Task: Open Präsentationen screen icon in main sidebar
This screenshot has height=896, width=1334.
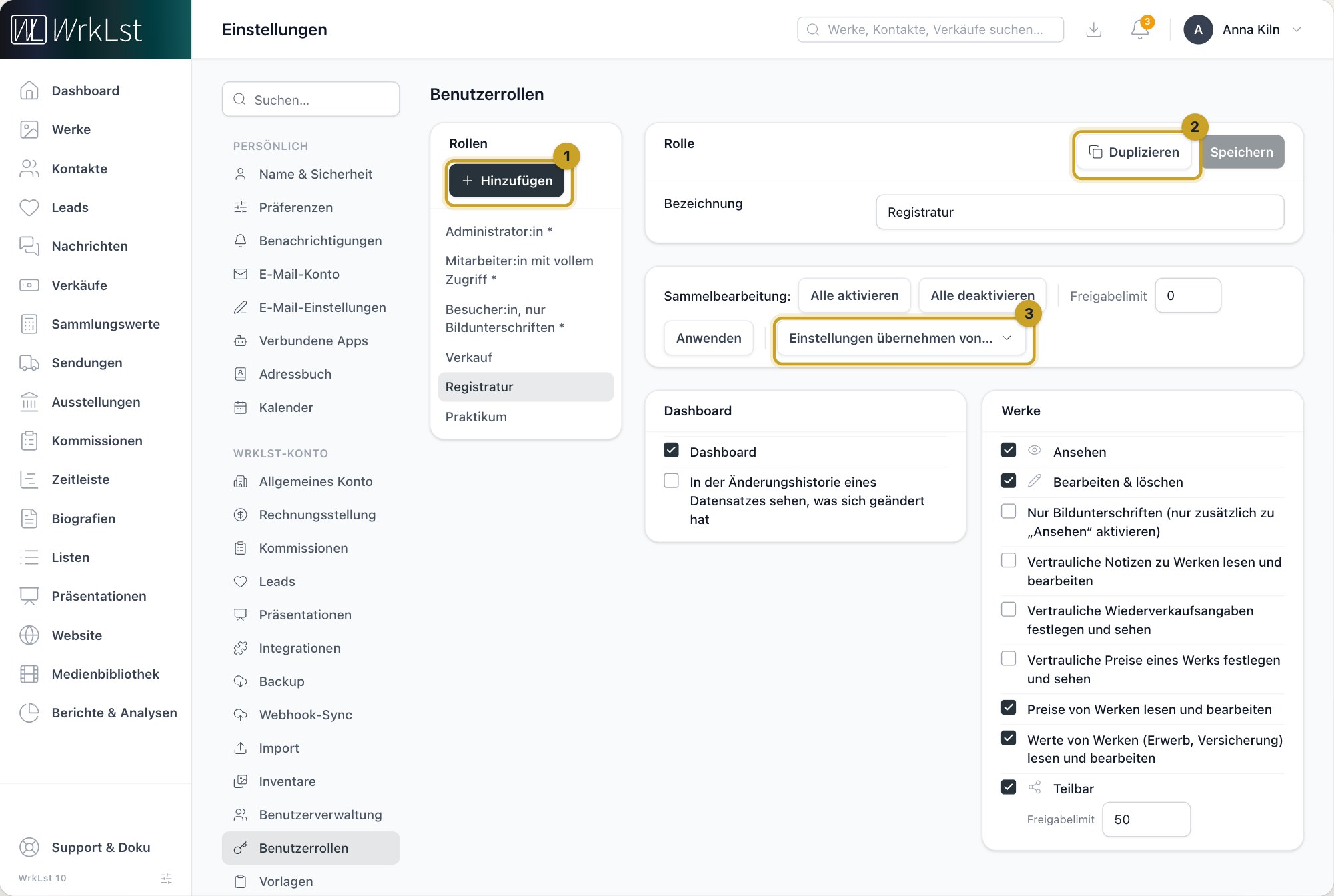Action: click(x=29, y=596)
